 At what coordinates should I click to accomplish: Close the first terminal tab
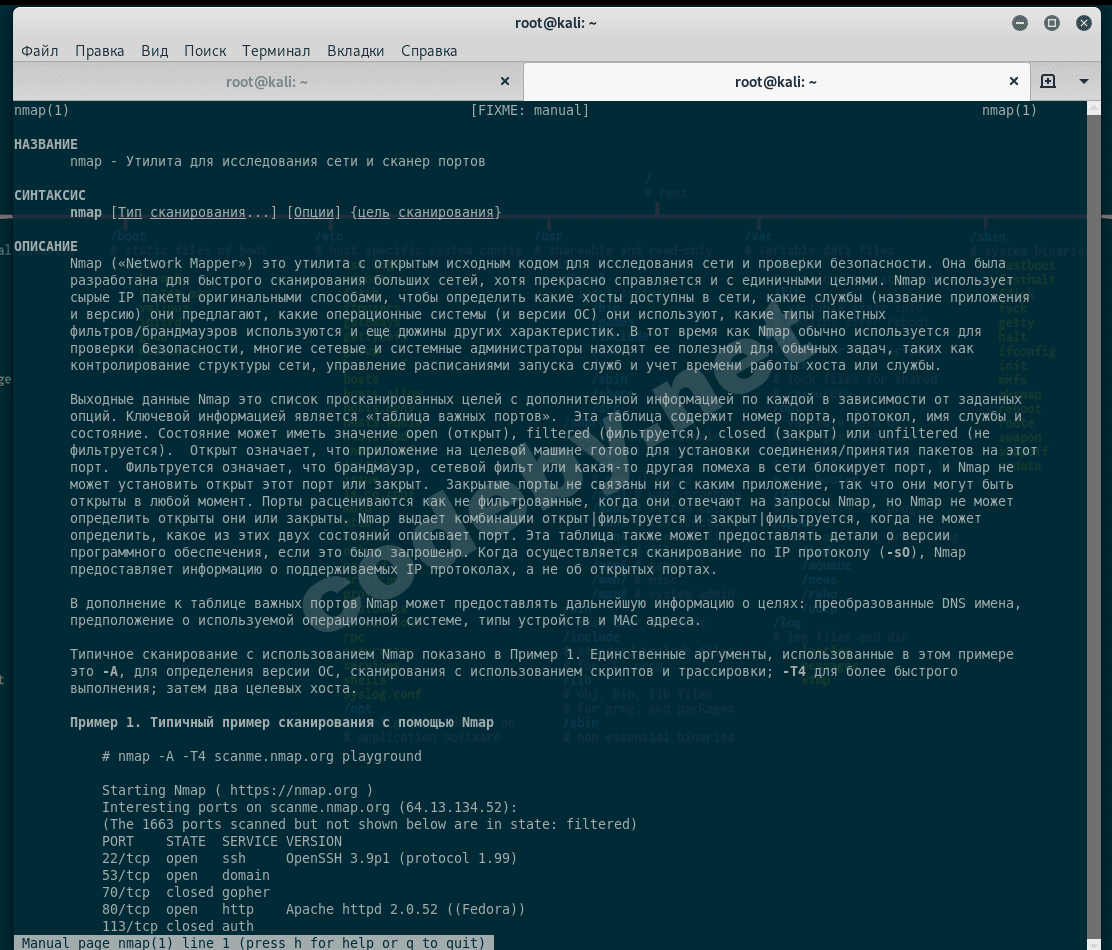[x=505, y=82]
